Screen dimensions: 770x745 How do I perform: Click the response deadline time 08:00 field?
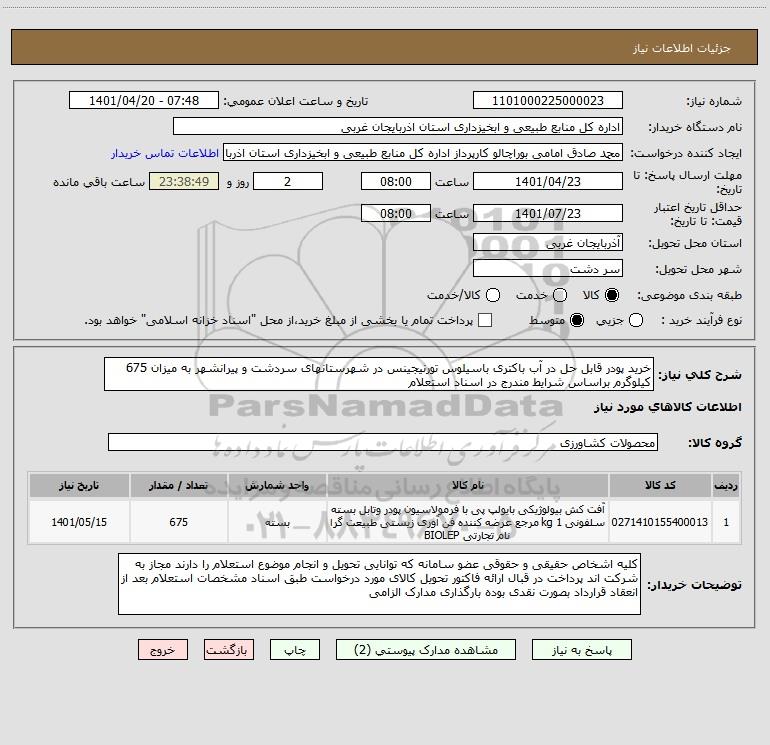tap(396, 181)
